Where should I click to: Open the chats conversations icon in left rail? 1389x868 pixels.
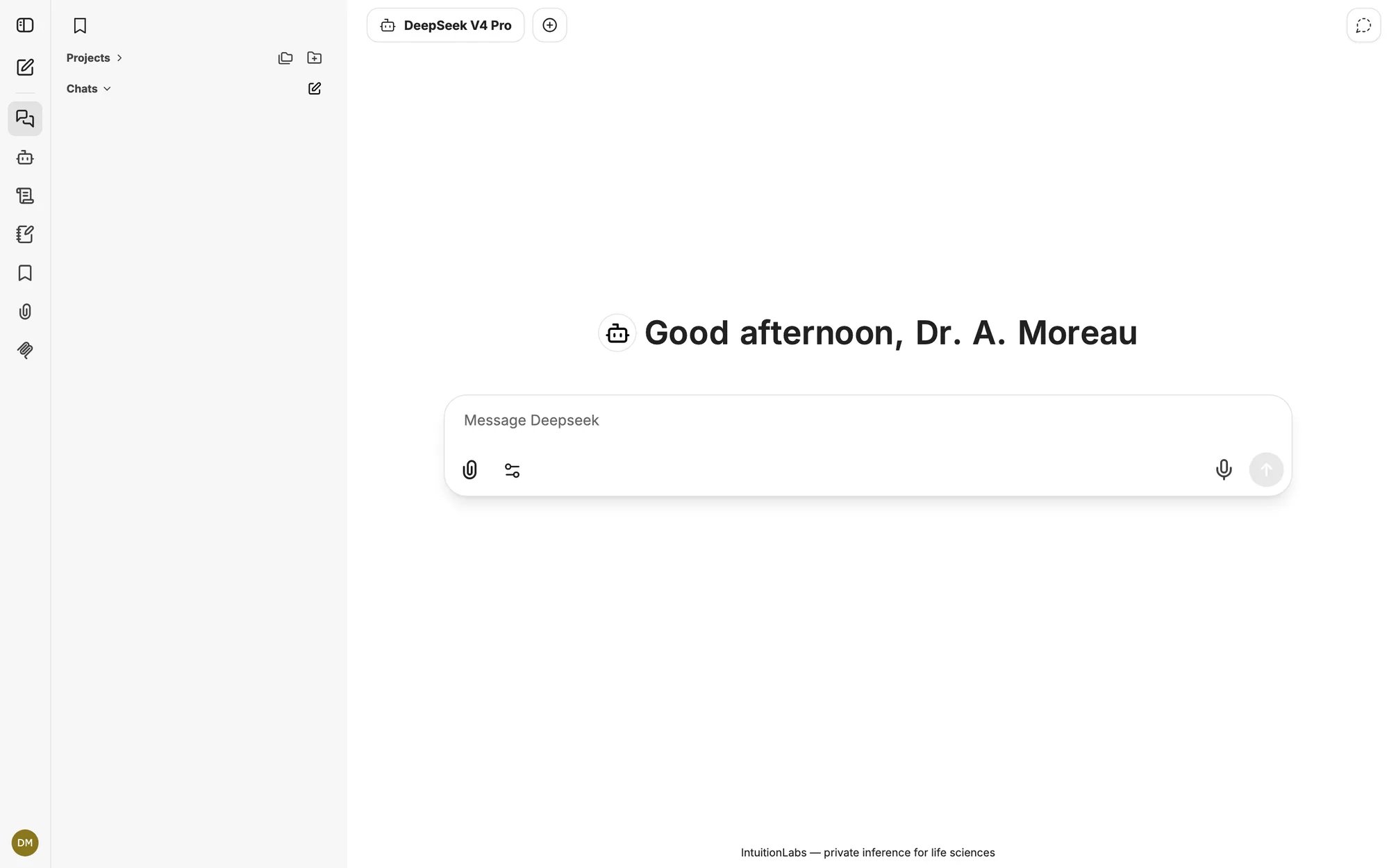25,119
